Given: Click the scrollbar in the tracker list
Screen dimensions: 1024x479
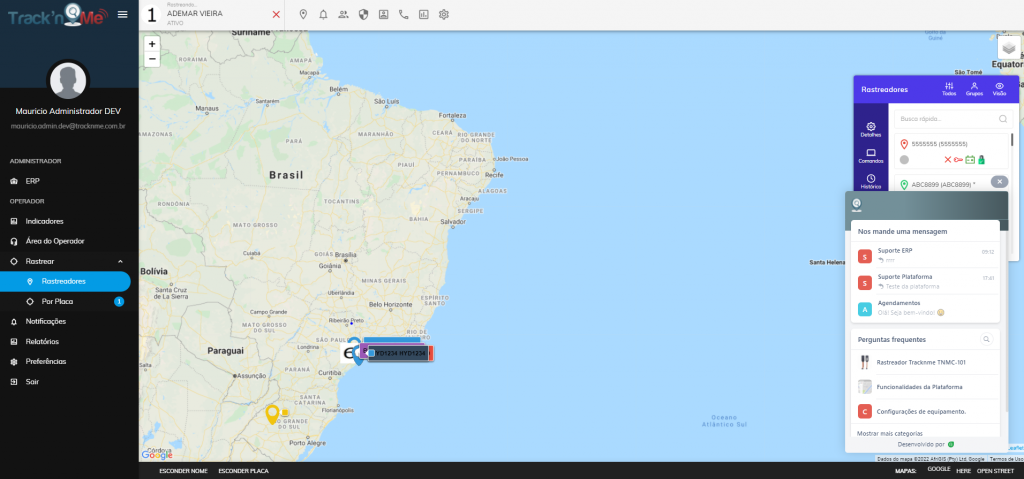Looking at the screenshot, I should 1012,139.
